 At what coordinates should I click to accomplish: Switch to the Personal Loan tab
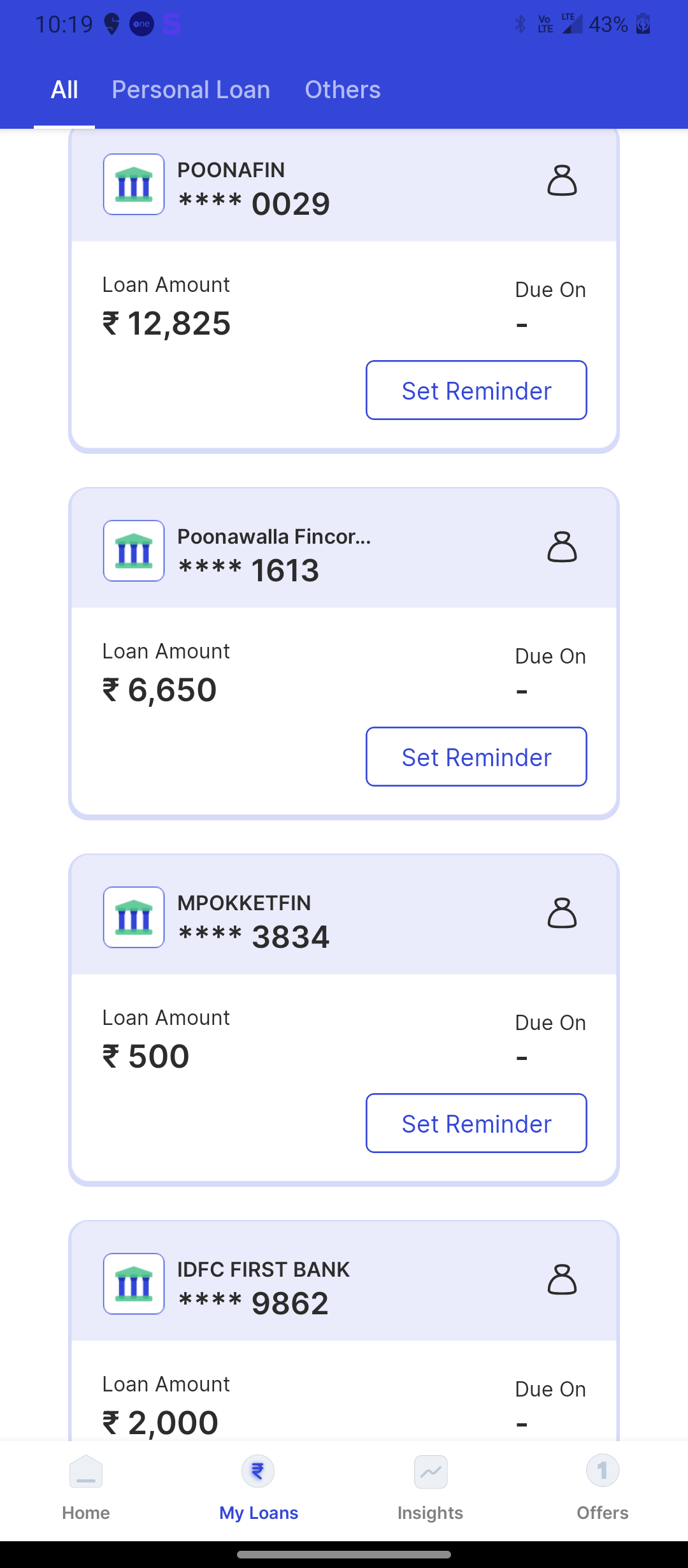(191, 90)
